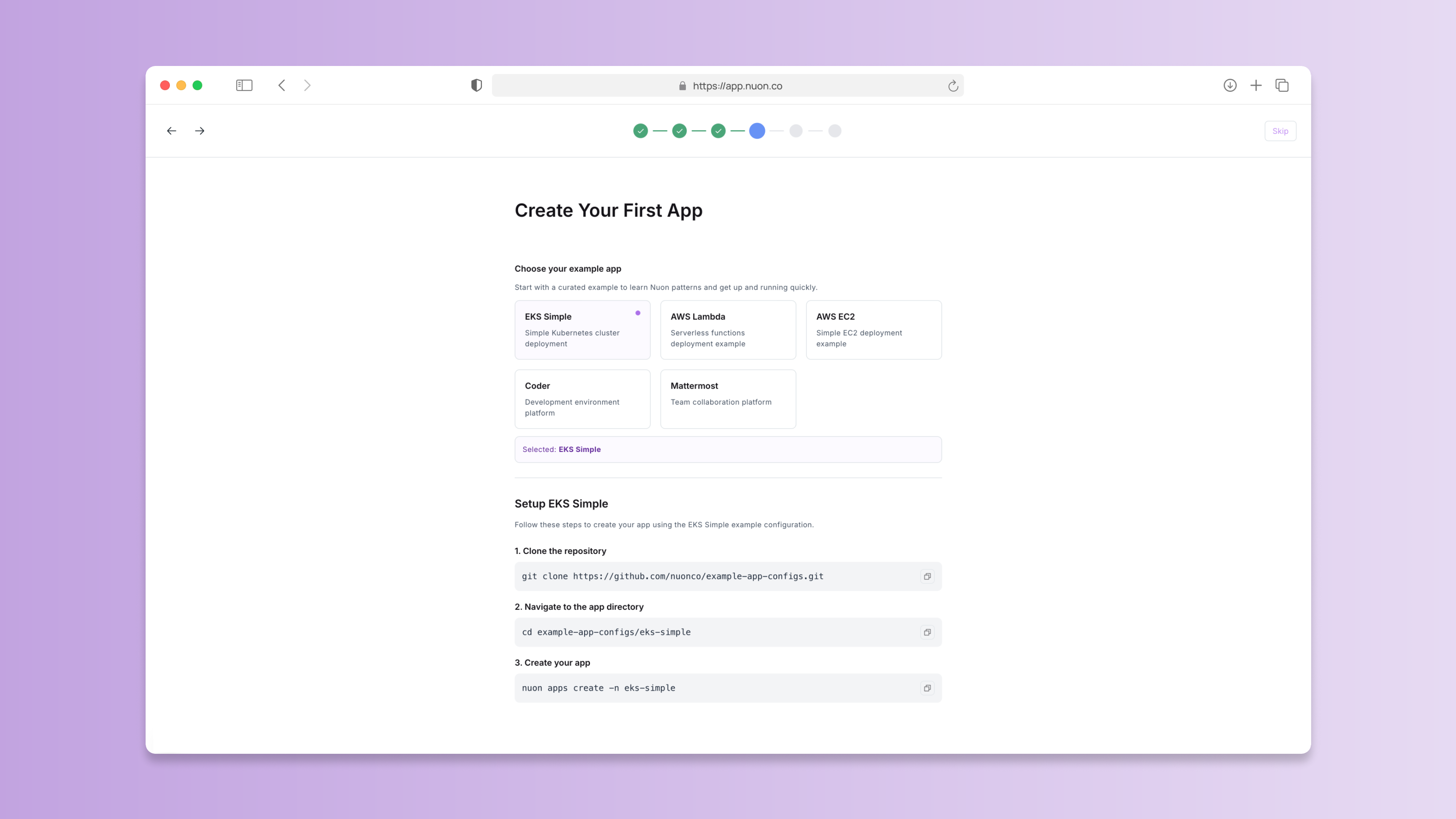The image size is (1456, 819).
Task: Click the 'Setup EKS Simple' heading
Action: pyautogui.click(x=561, y=504)
